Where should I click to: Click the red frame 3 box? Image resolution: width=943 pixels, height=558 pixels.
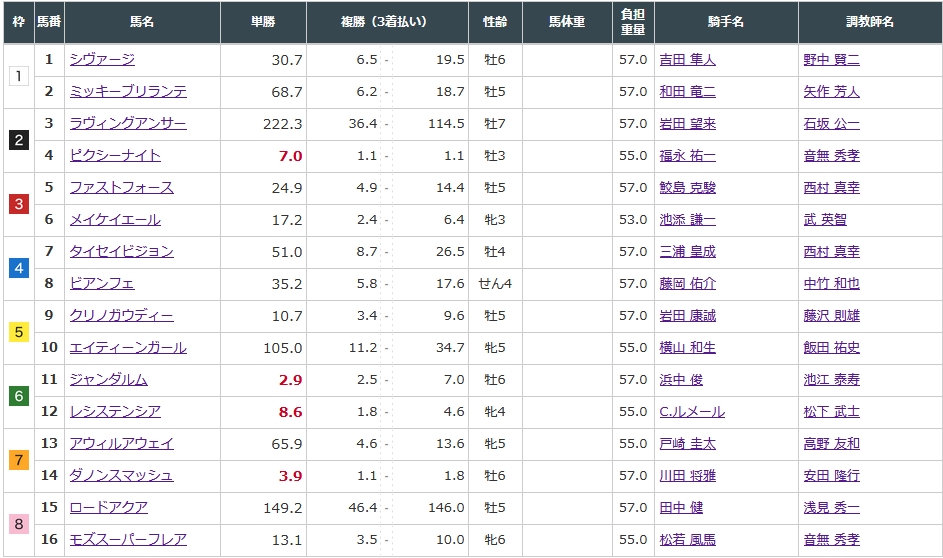pos(19,204)
